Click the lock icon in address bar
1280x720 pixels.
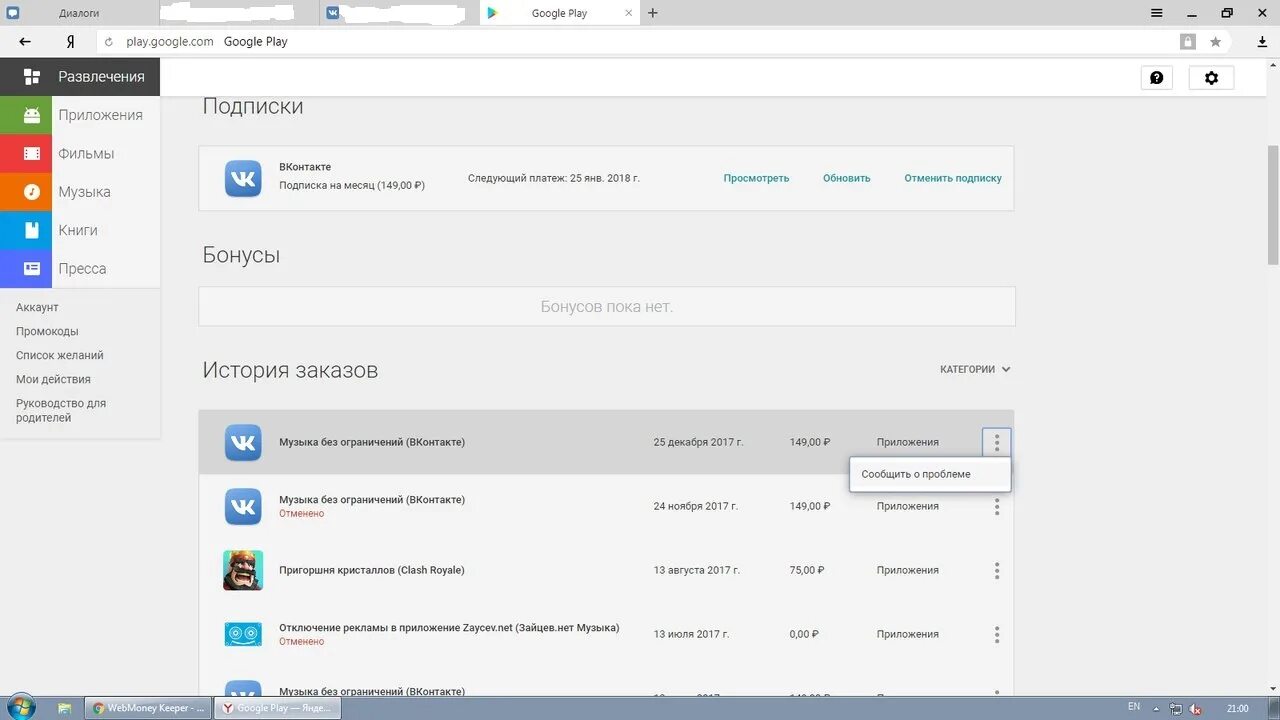(x=1187, y=42)
